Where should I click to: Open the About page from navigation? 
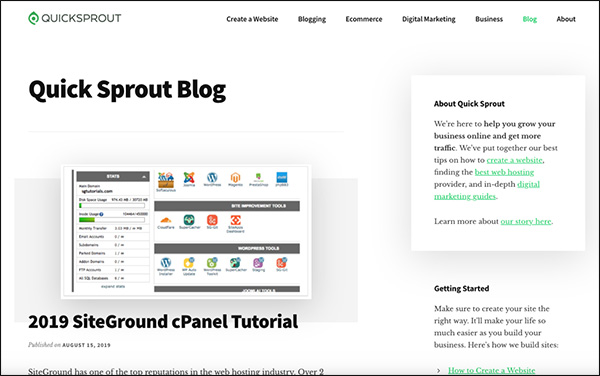point(566,19)
